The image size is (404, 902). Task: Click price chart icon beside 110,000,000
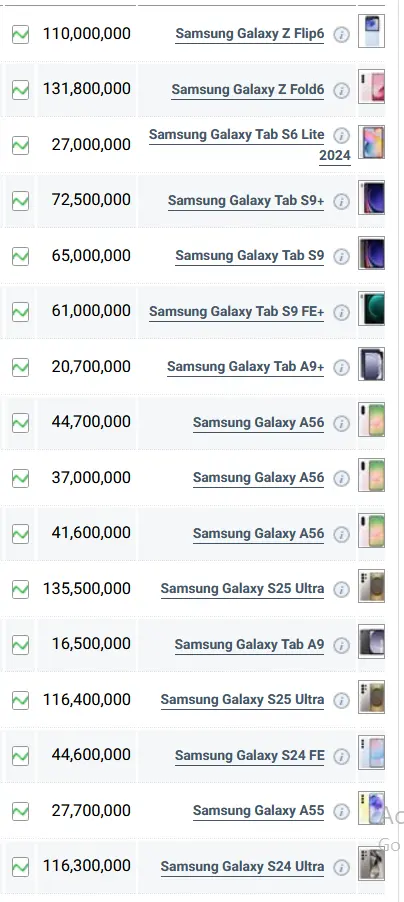click(20, 35)
